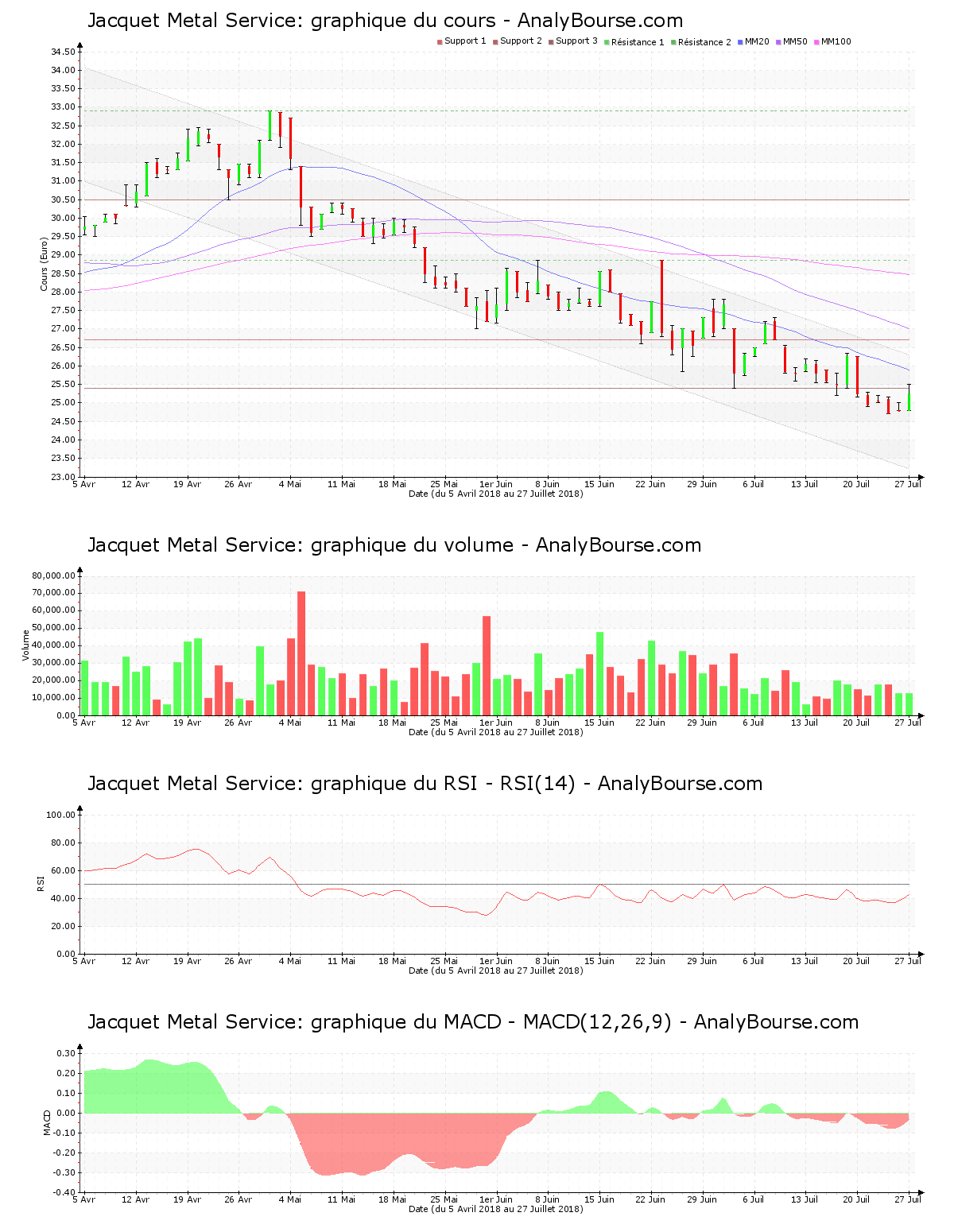954x1232 pixels.
Task: Click the MM20 blue legend swatch
Action: pyautogui.click(x=741, y=41)
